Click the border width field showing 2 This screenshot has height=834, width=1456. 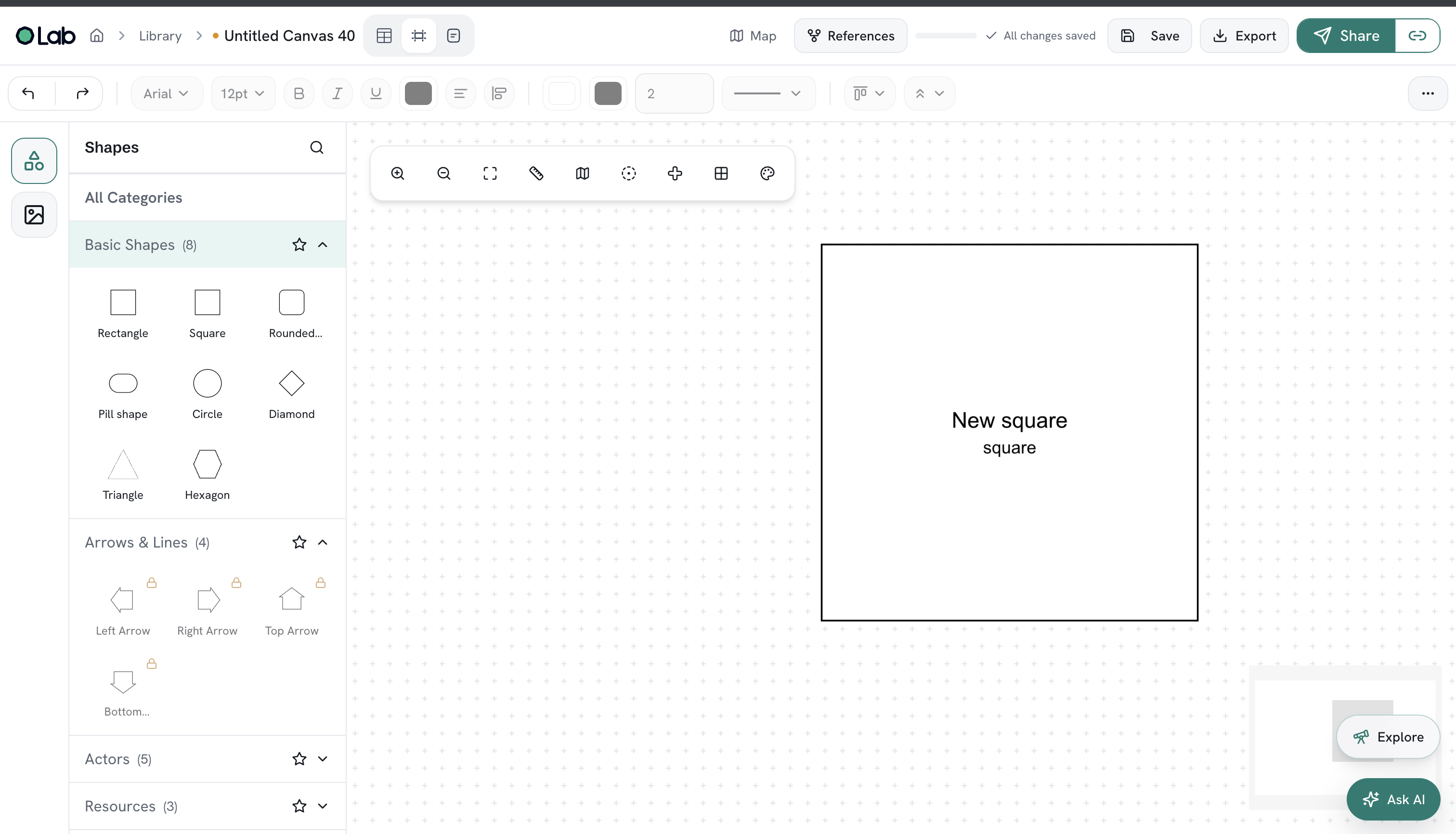[x=674, y=93]
